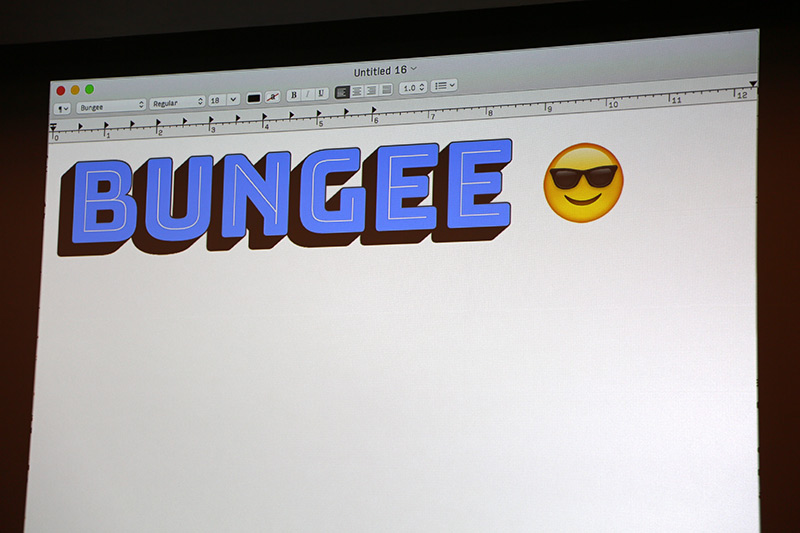The width and height of the screenshot is (800, 533).
Task: Click the sunglasses emoji in the document
Action: click(584, 183)
